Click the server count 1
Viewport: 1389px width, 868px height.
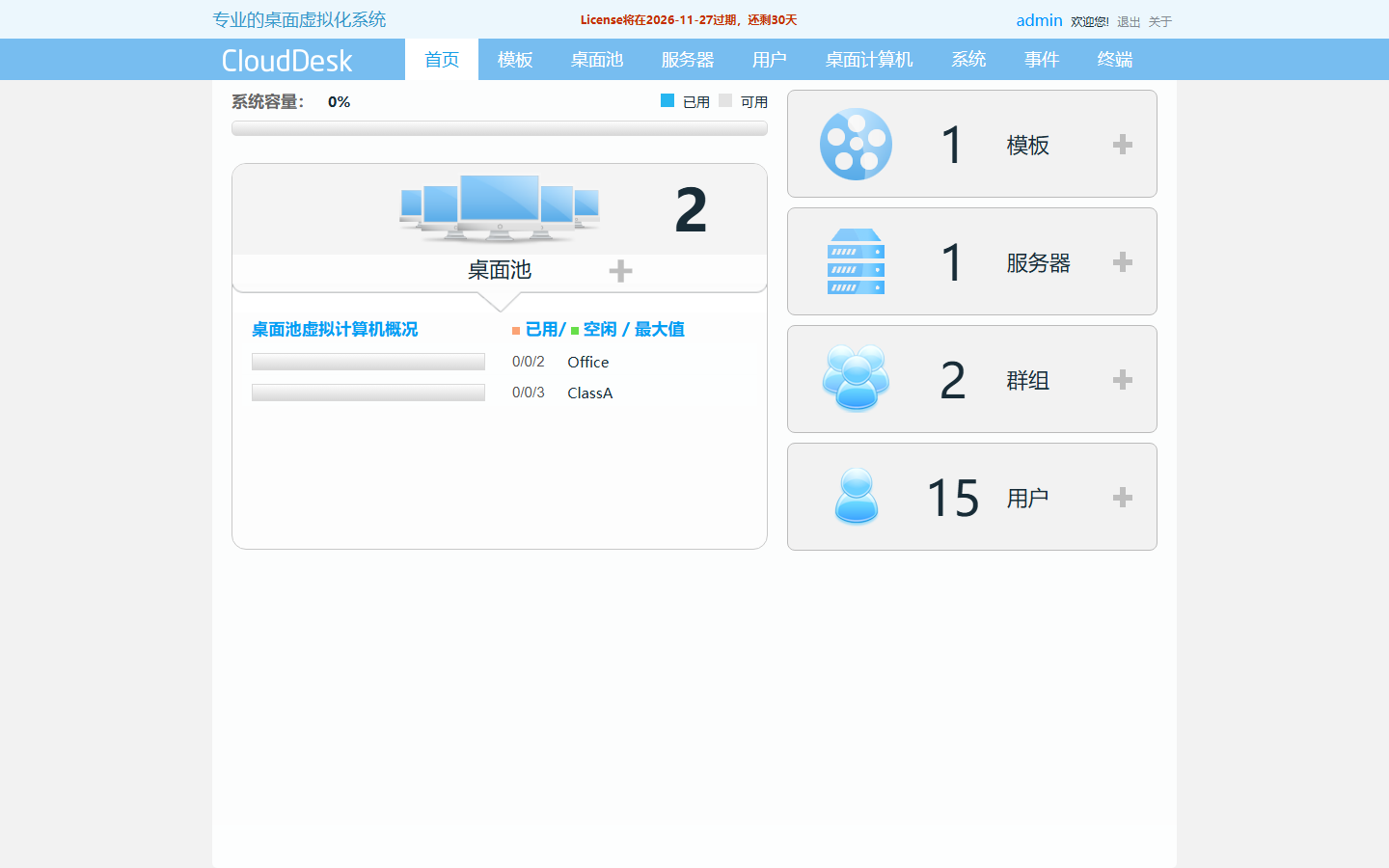click(x=953, y=263)
